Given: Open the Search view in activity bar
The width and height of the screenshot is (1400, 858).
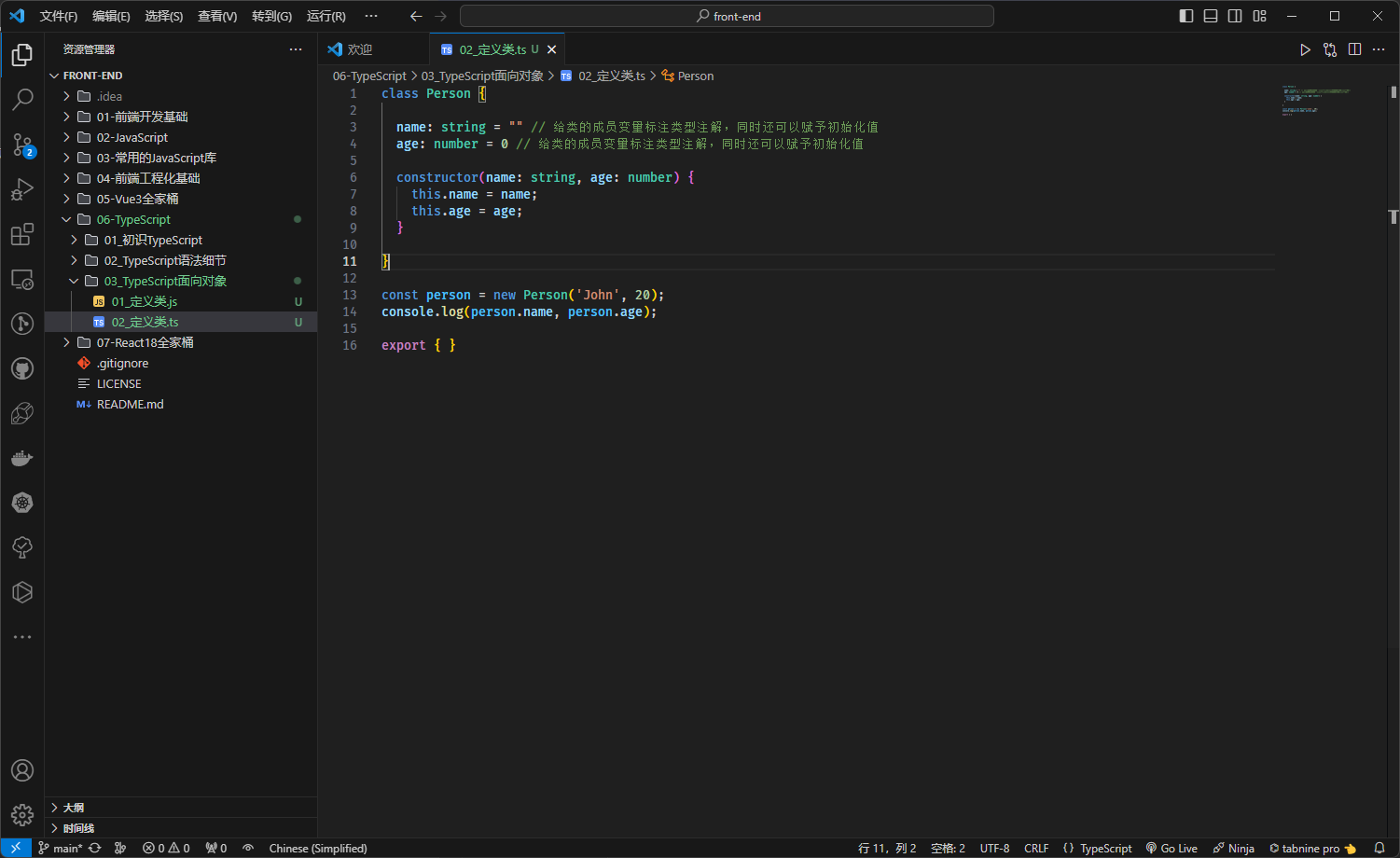Looking at the screenshot, I should (22, 99).
